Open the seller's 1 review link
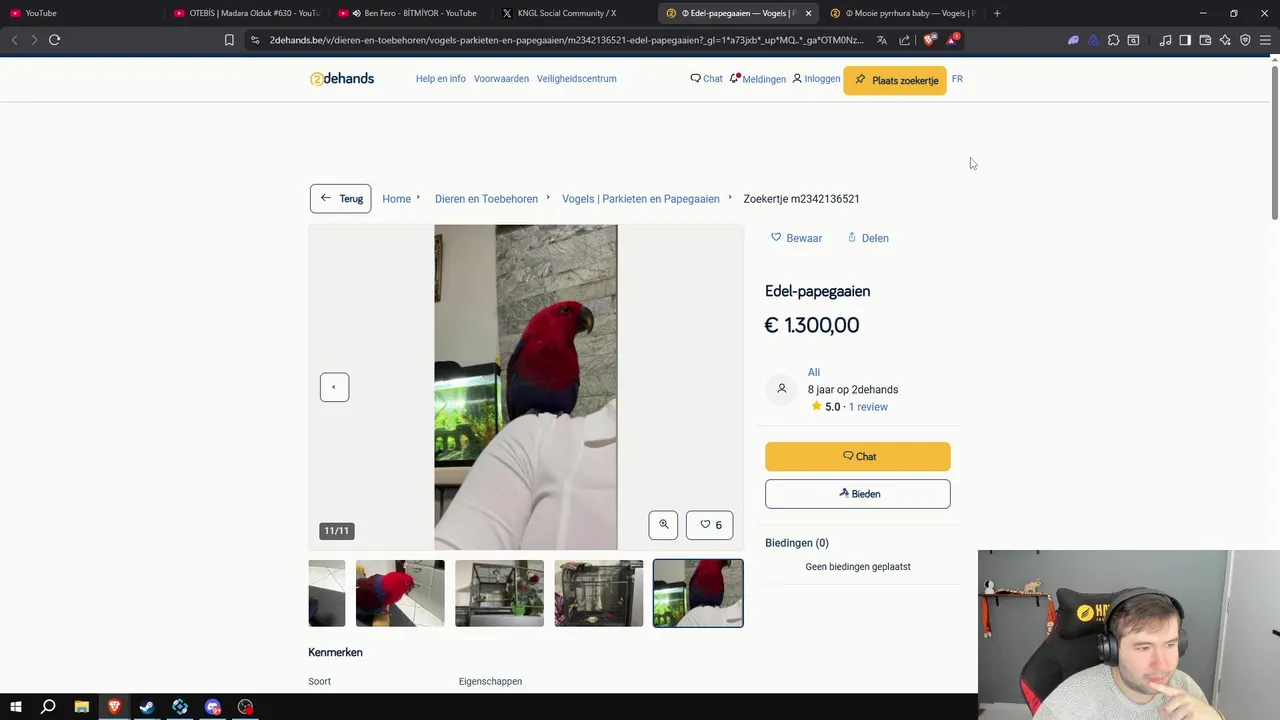Viewport: 1280px width, 720px height. pyautogui.click(x=868, y=407)
